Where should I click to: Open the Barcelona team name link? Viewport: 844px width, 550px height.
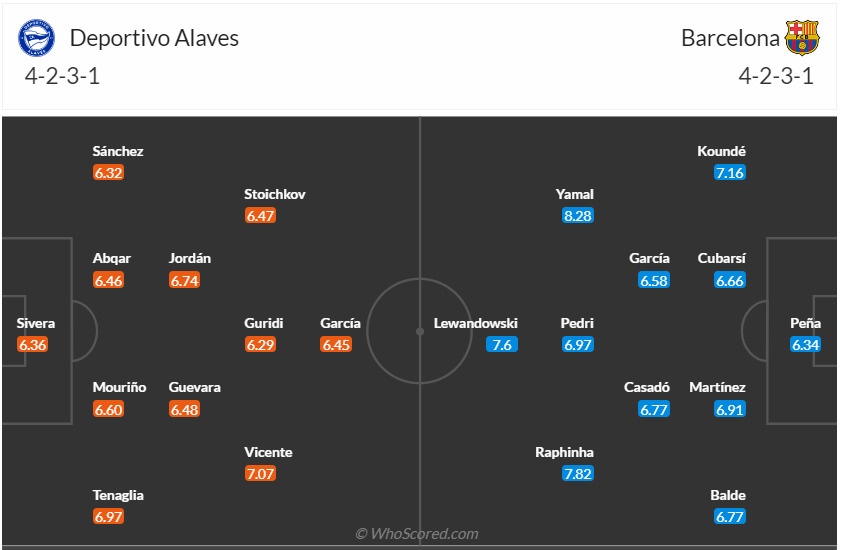730,38
